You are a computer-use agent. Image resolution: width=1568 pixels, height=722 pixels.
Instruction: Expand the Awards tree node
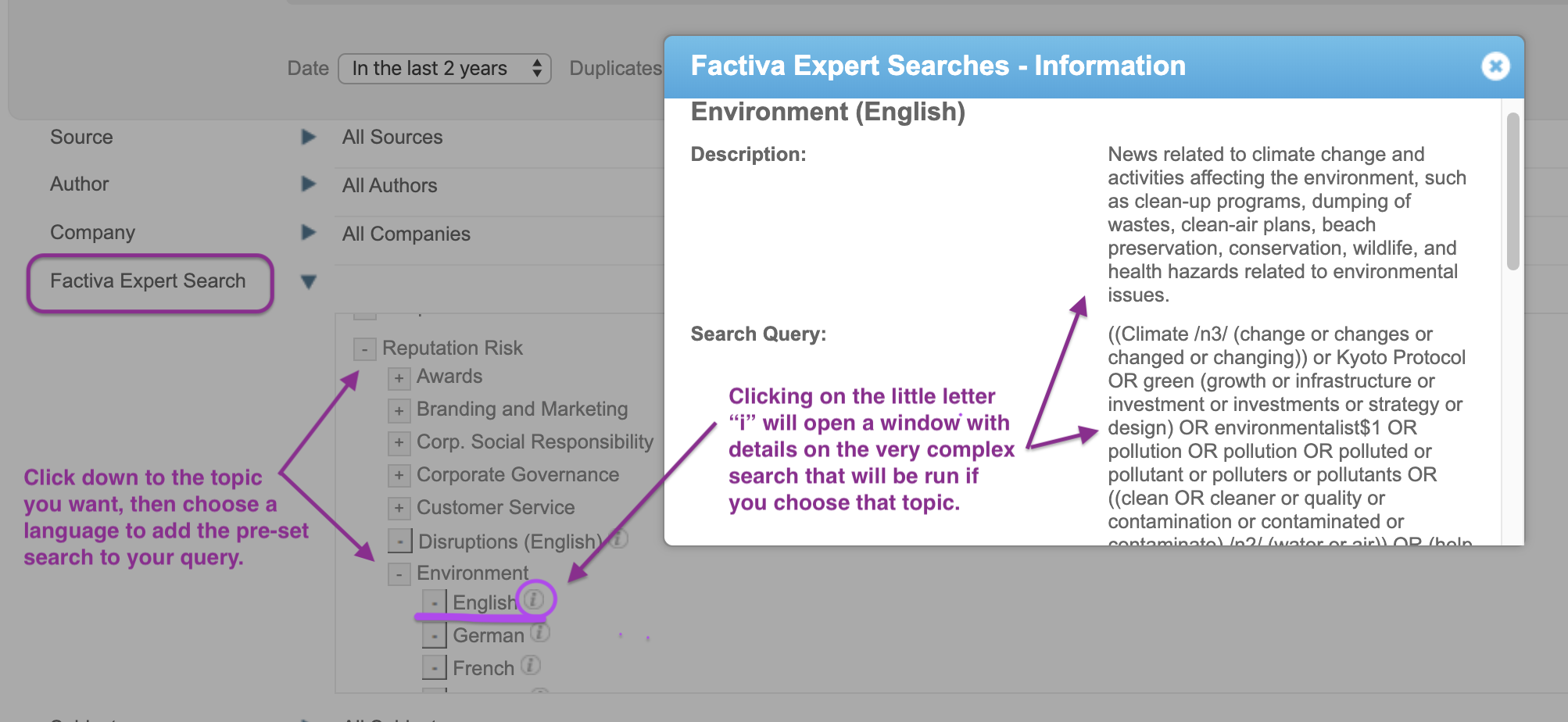[x=399, y=379]
